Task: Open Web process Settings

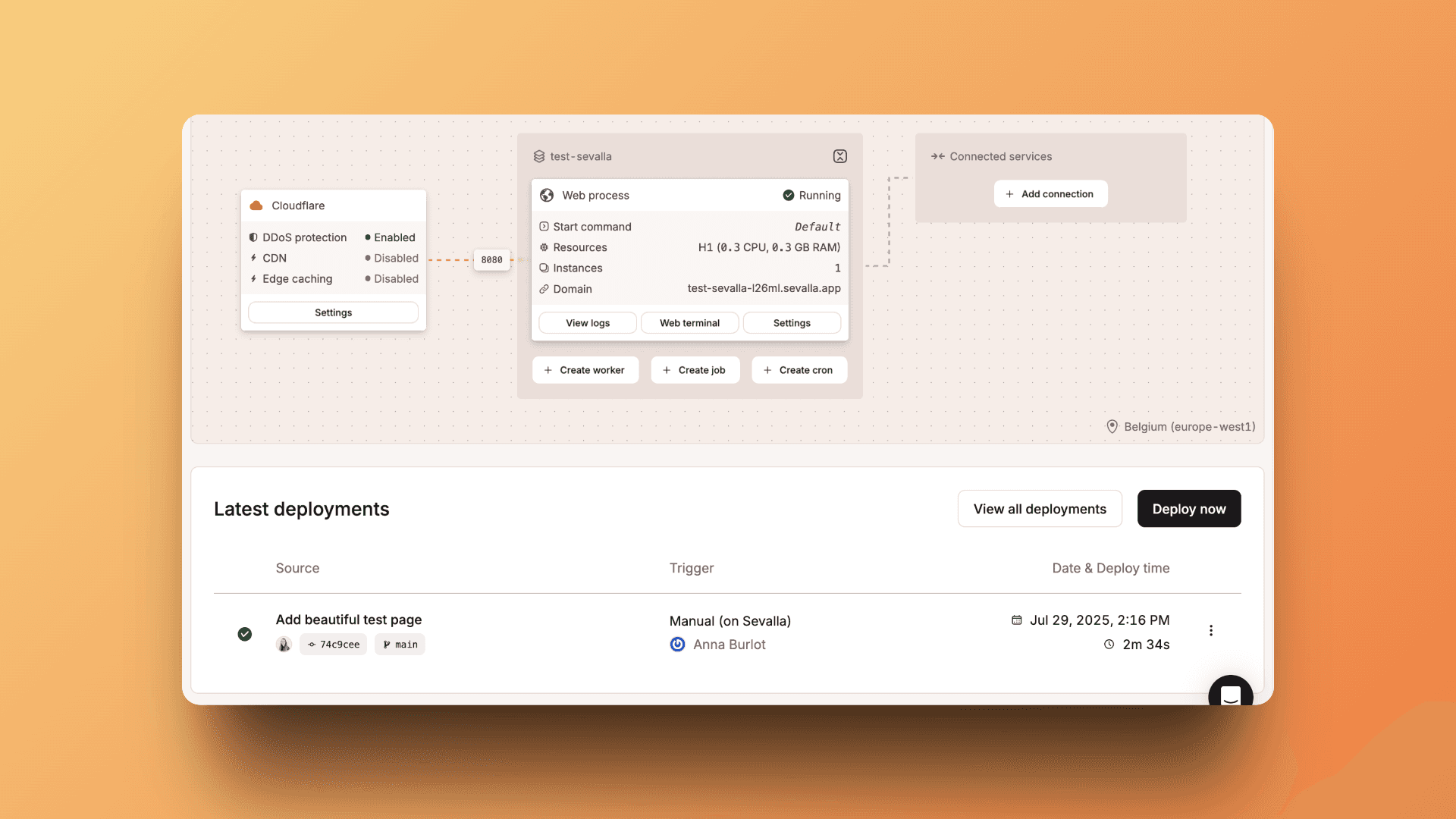Action: tap(792, 323)
